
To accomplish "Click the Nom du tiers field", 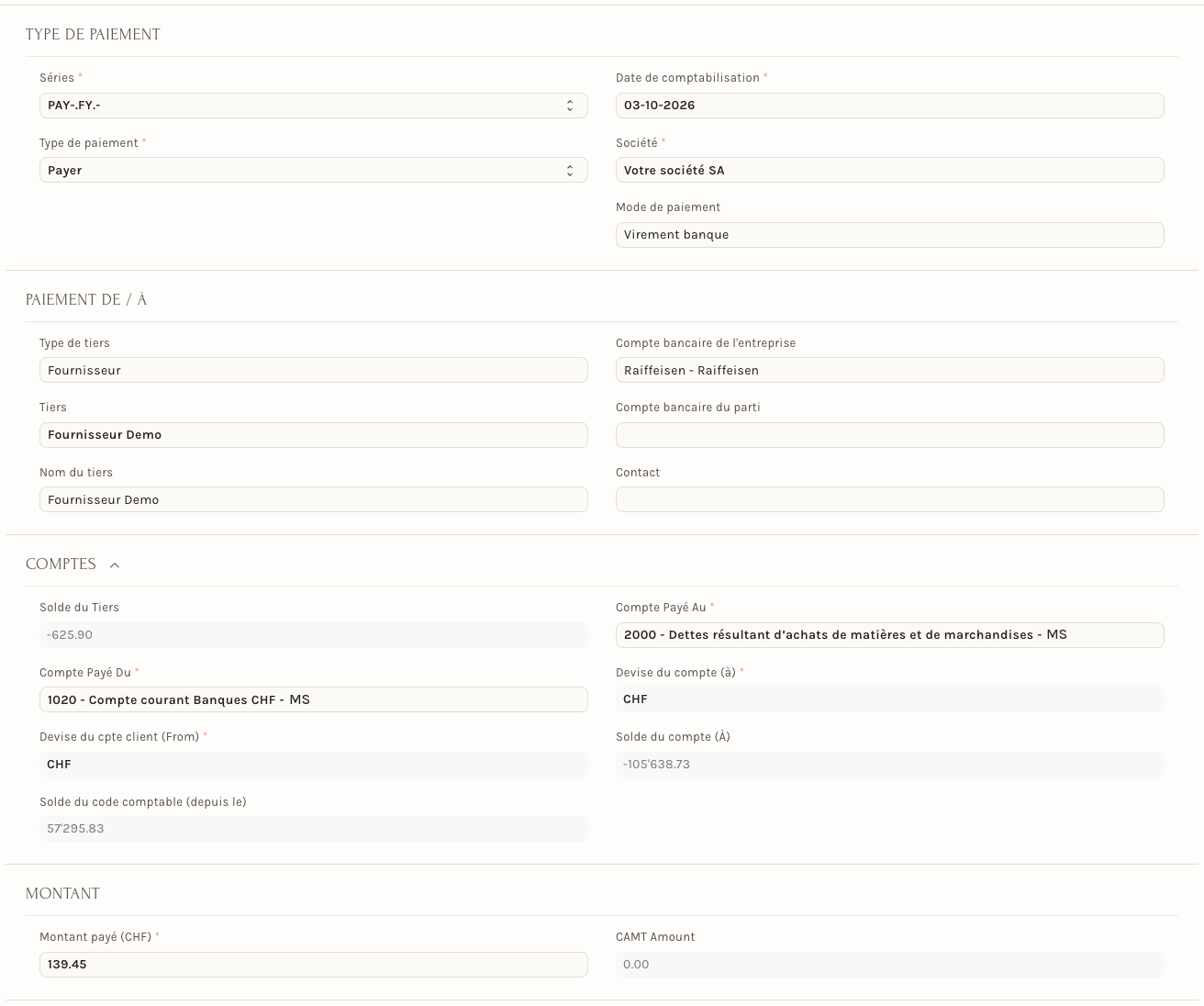I will (313, 499).
